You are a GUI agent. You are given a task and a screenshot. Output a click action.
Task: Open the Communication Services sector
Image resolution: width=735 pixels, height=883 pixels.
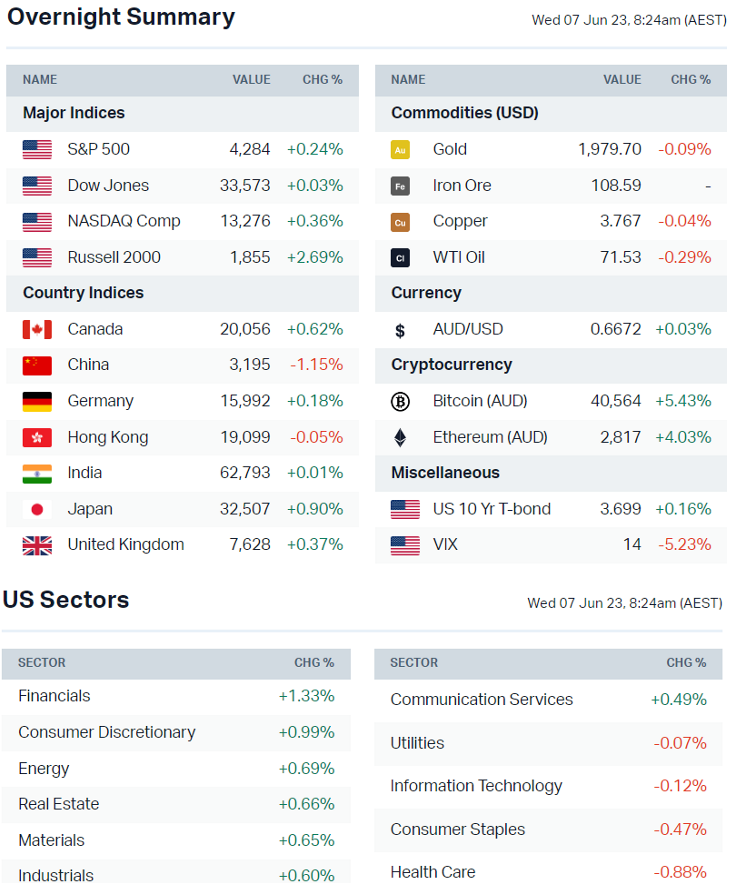[x=481, y=700]
